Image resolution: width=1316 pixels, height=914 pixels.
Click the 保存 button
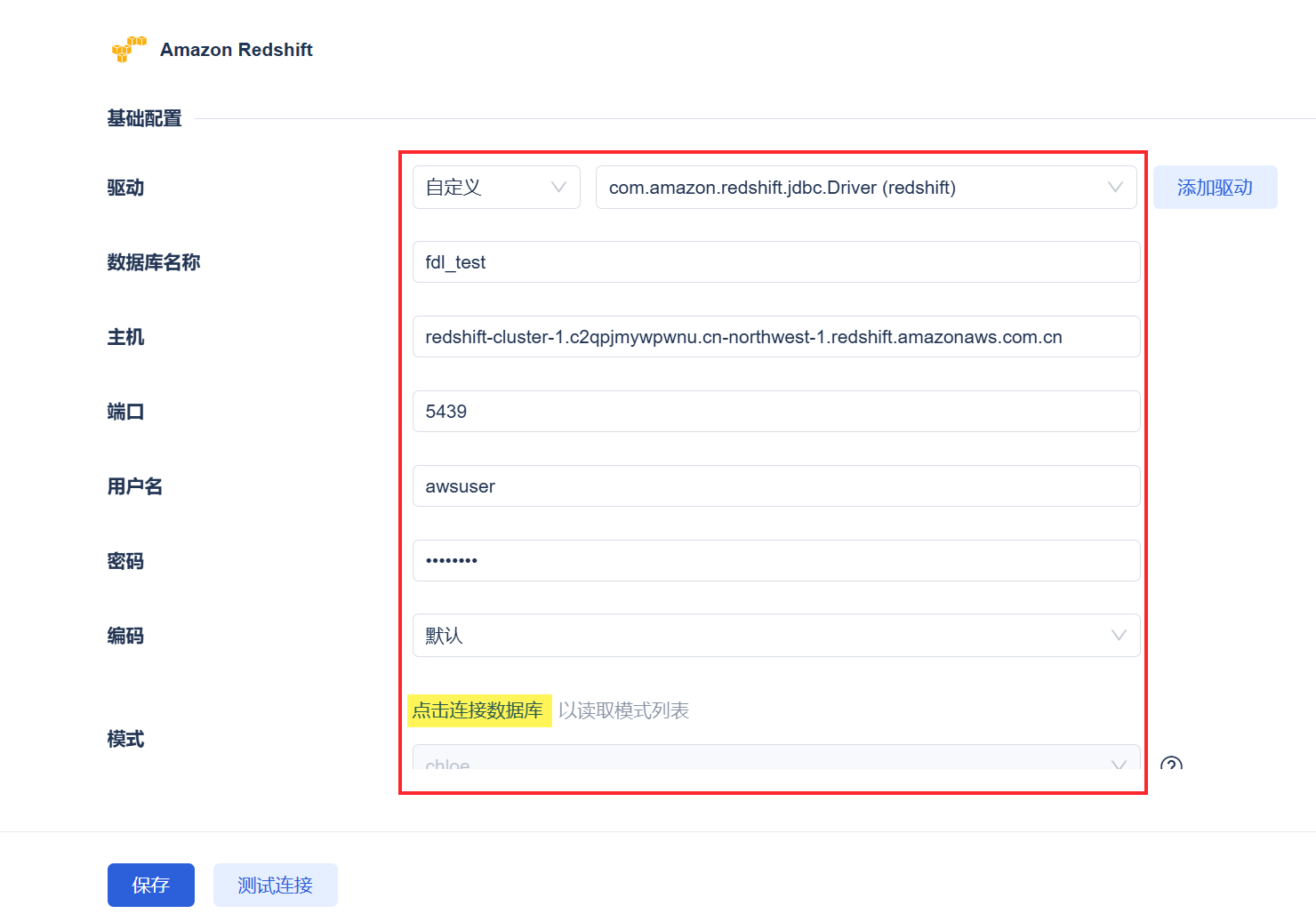151,885
